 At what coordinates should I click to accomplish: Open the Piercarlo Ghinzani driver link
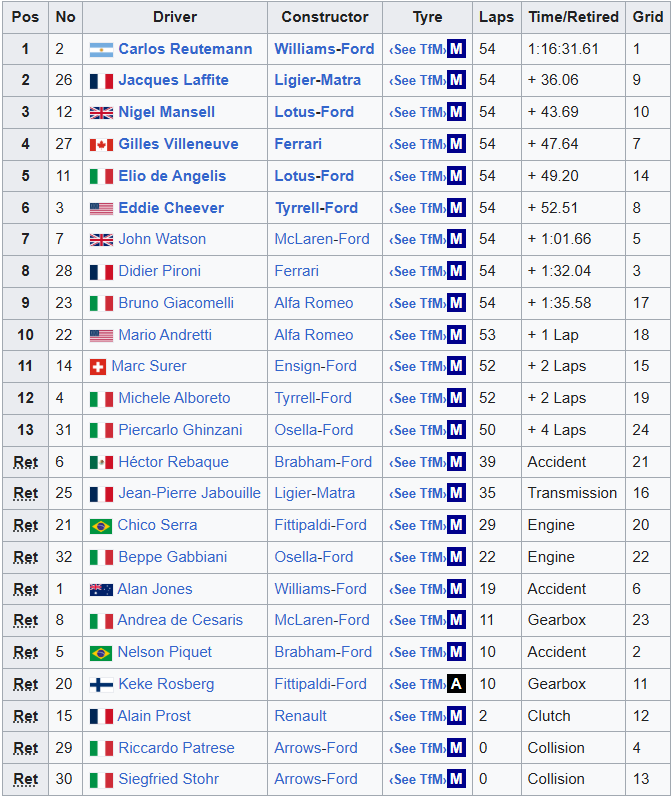[x=180, y=430]
